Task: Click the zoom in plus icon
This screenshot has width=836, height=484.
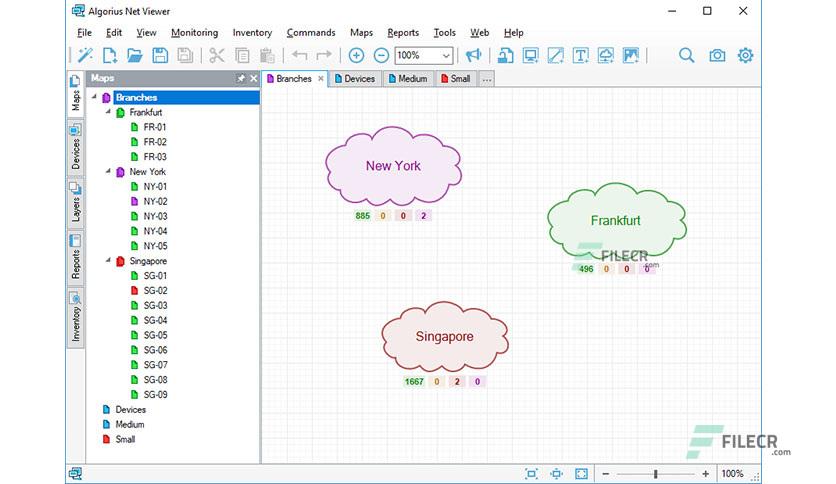Action: pyautogui.click(x=356, y=55)
